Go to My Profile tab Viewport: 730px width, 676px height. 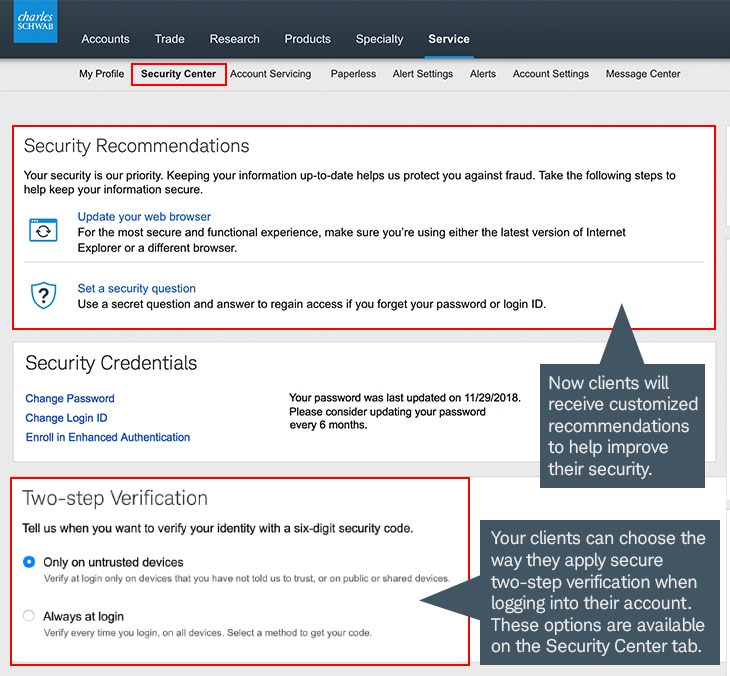[101, 74]
